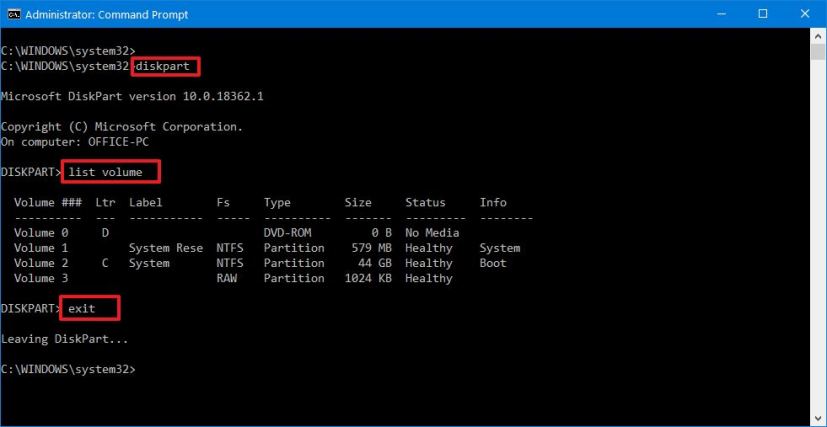Click the 'Status' column header
The width and height of the screenshot is (827, 427).
(425, 202)
